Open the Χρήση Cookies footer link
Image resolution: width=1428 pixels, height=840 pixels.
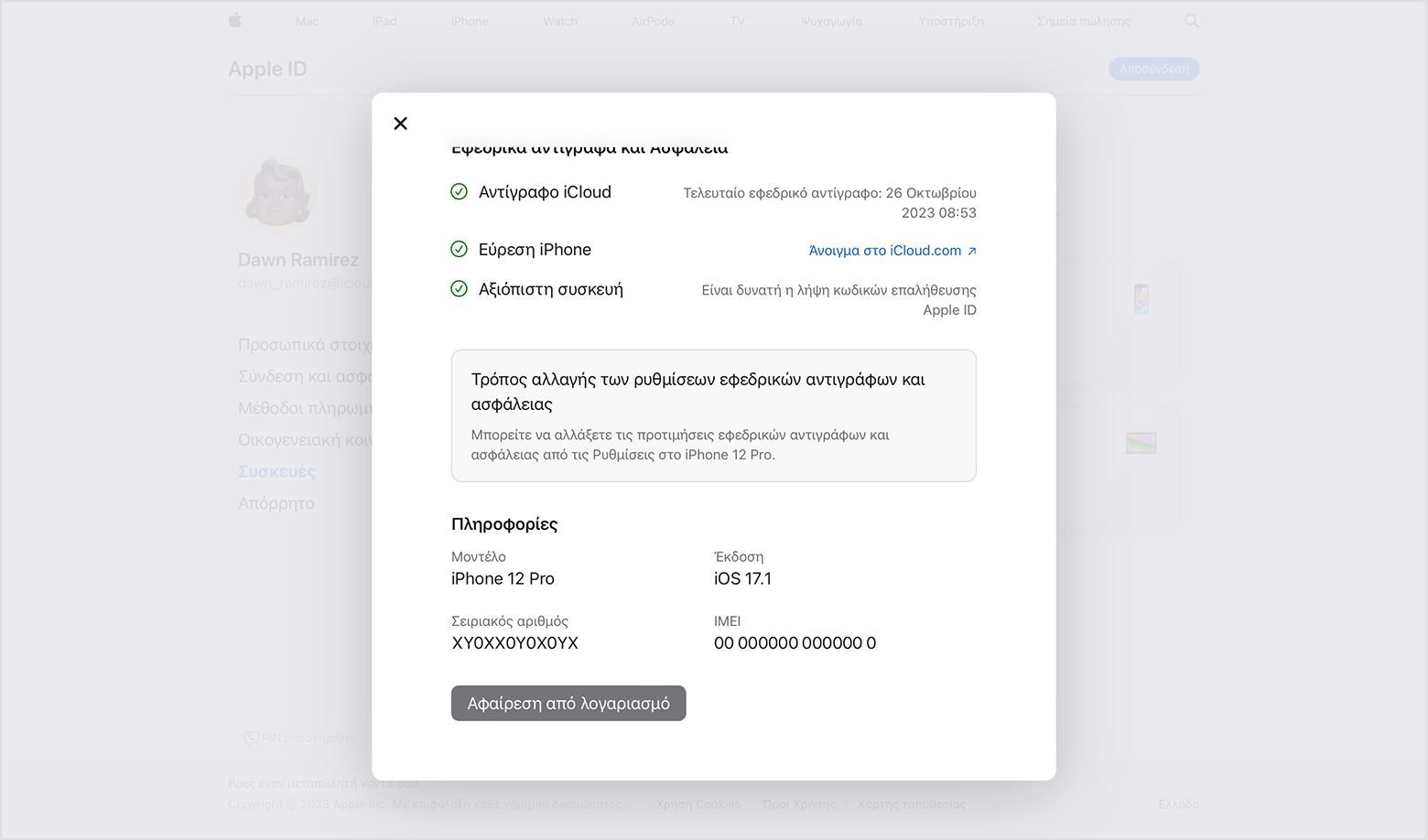tap(698, 804)
